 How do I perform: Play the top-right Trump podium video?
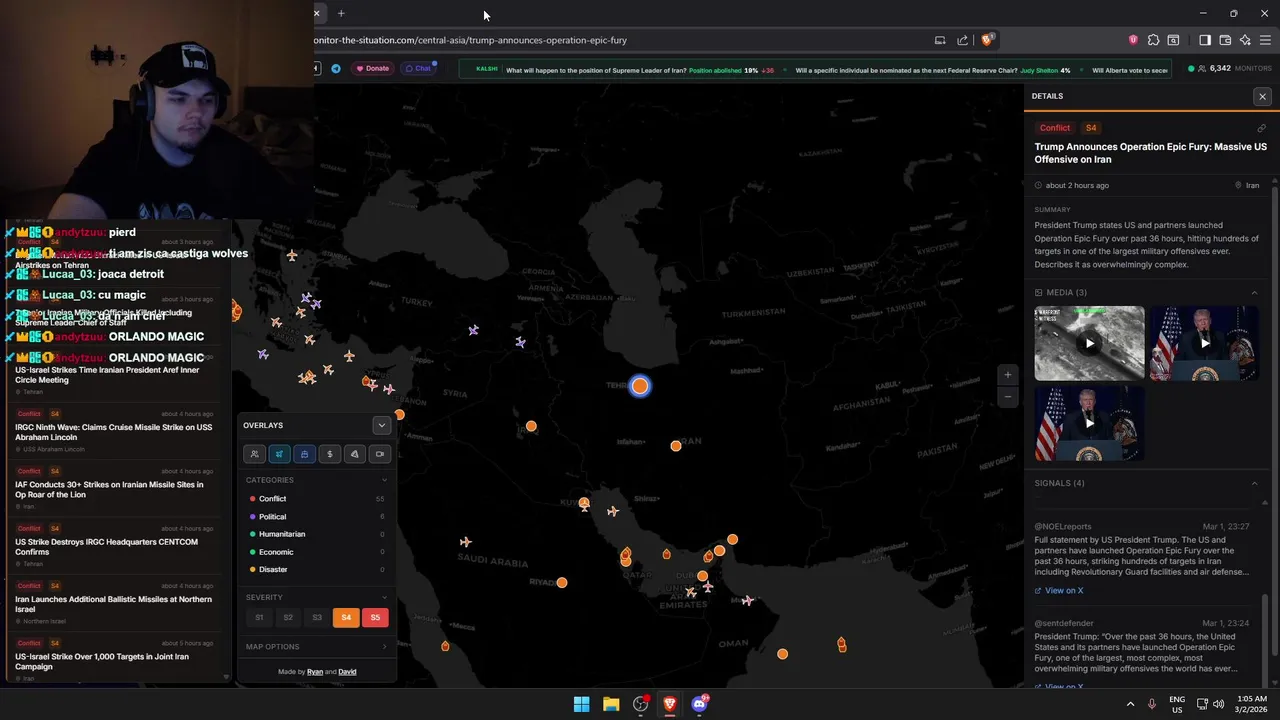(1204, 343)
